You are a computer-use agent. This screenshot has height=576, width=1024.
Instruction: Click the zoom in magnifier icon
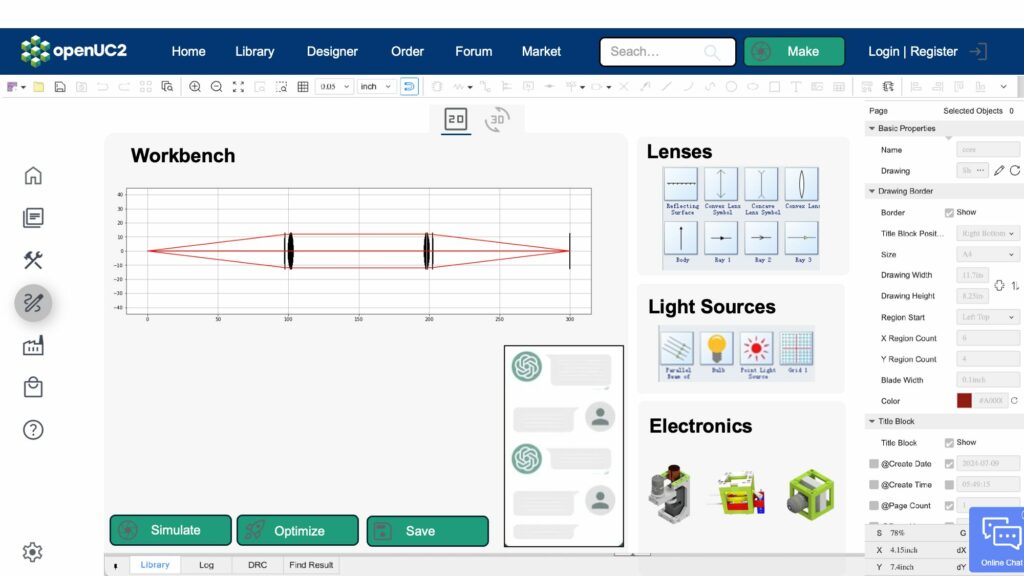point(195,87)
